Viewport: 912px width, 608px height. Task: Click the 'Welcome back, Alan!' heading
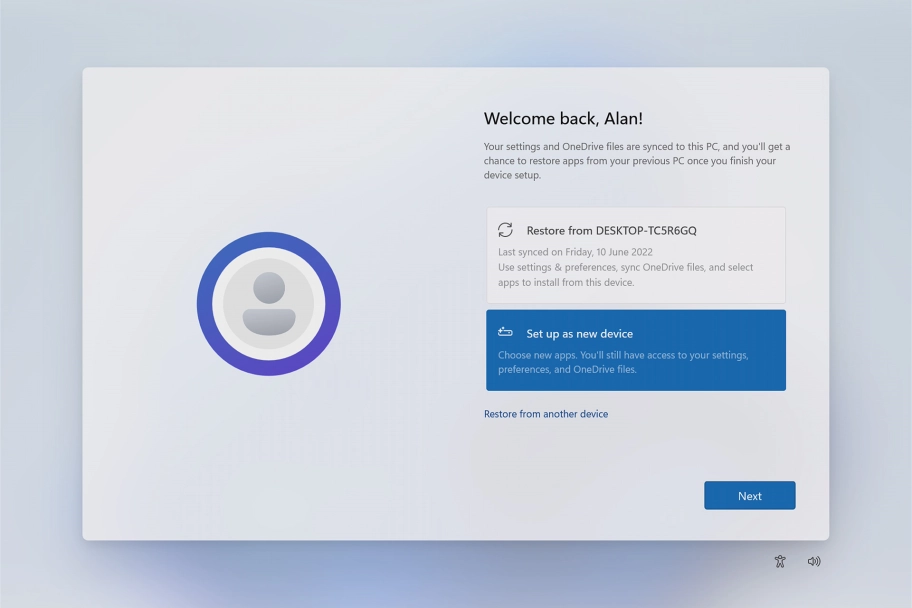(563, 119)
